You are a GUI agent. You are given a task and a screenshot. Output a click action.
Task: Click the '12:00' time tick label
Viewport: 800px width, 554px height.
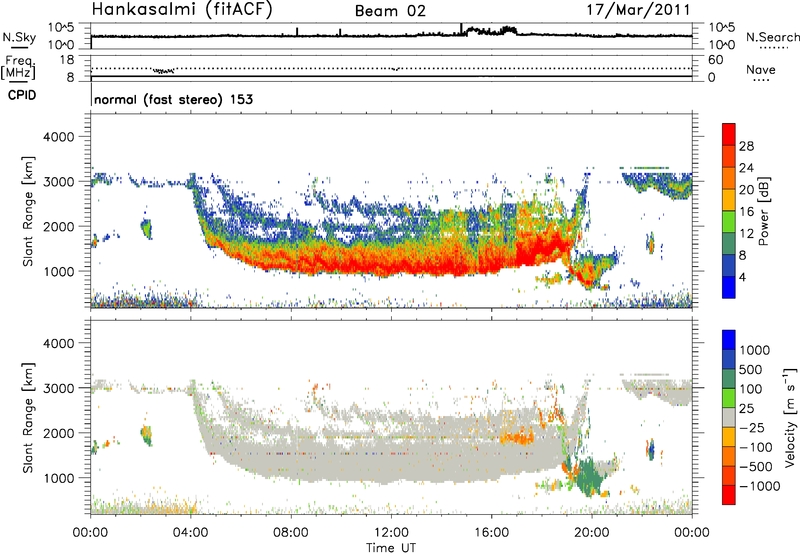(391, 533)
